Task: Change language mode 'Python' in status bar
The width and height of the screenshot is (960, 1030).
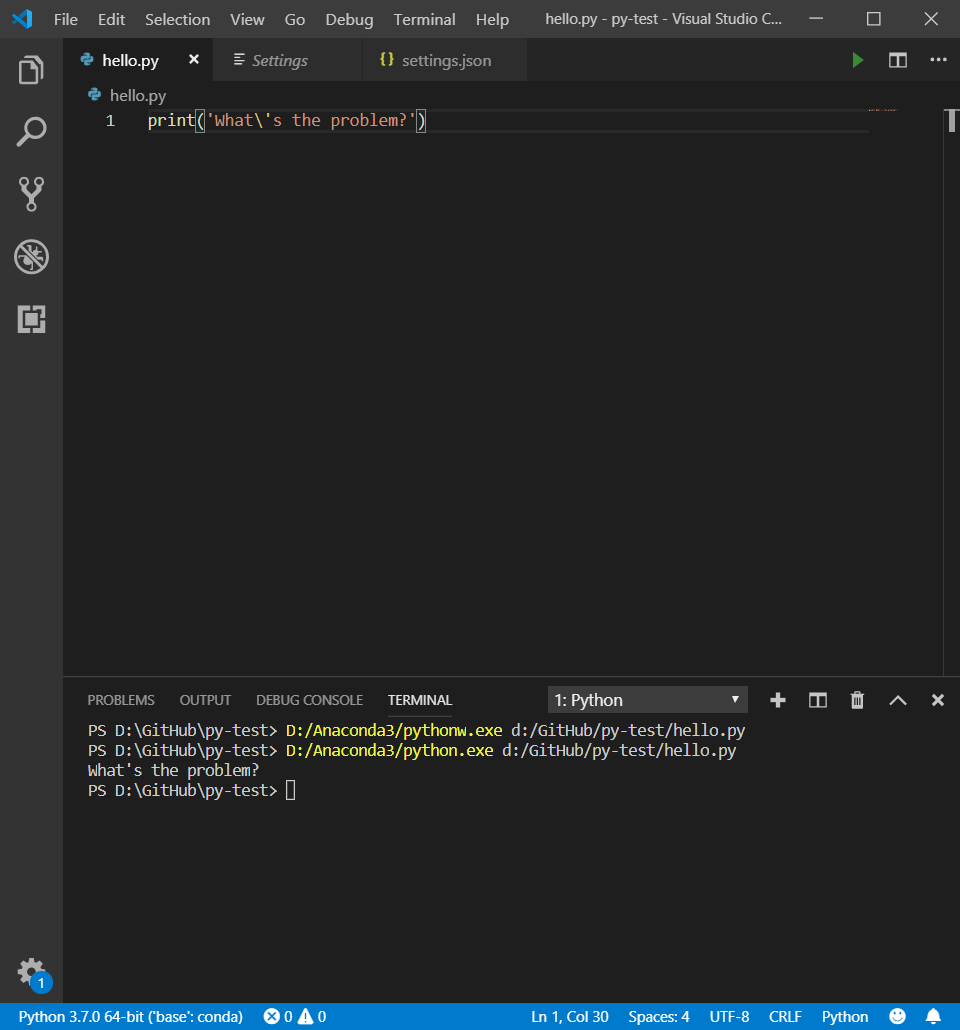Action: click(845, 1016)
